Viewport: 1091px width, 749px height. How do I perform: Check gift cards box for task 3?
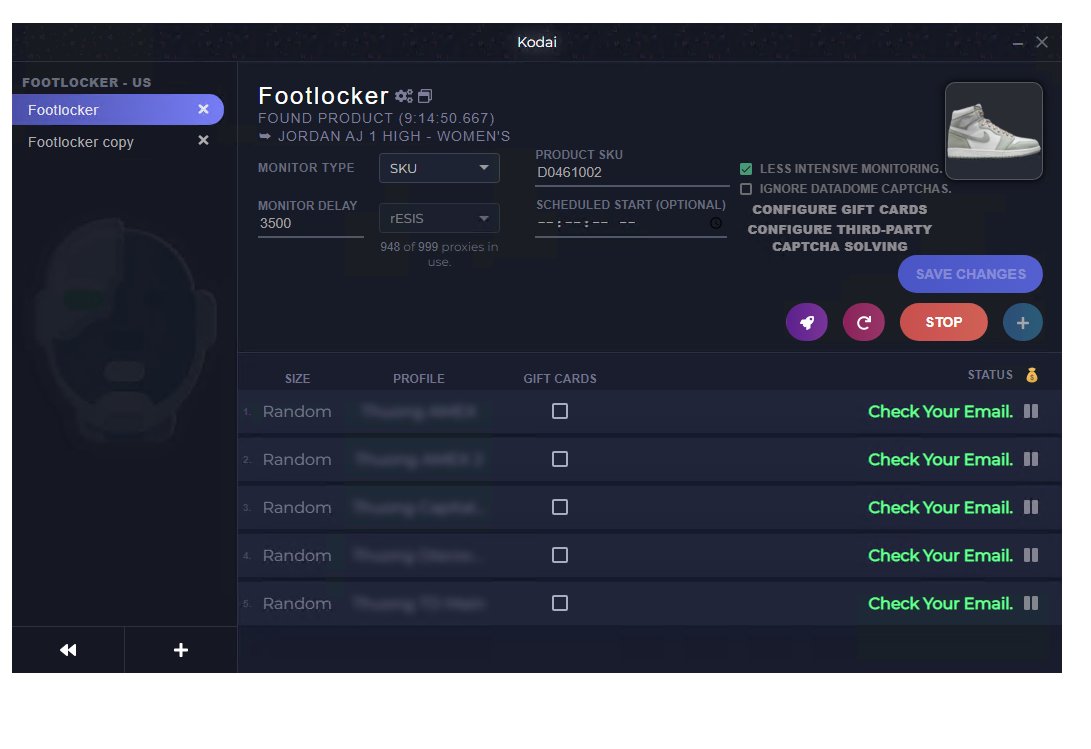point(559,507)
